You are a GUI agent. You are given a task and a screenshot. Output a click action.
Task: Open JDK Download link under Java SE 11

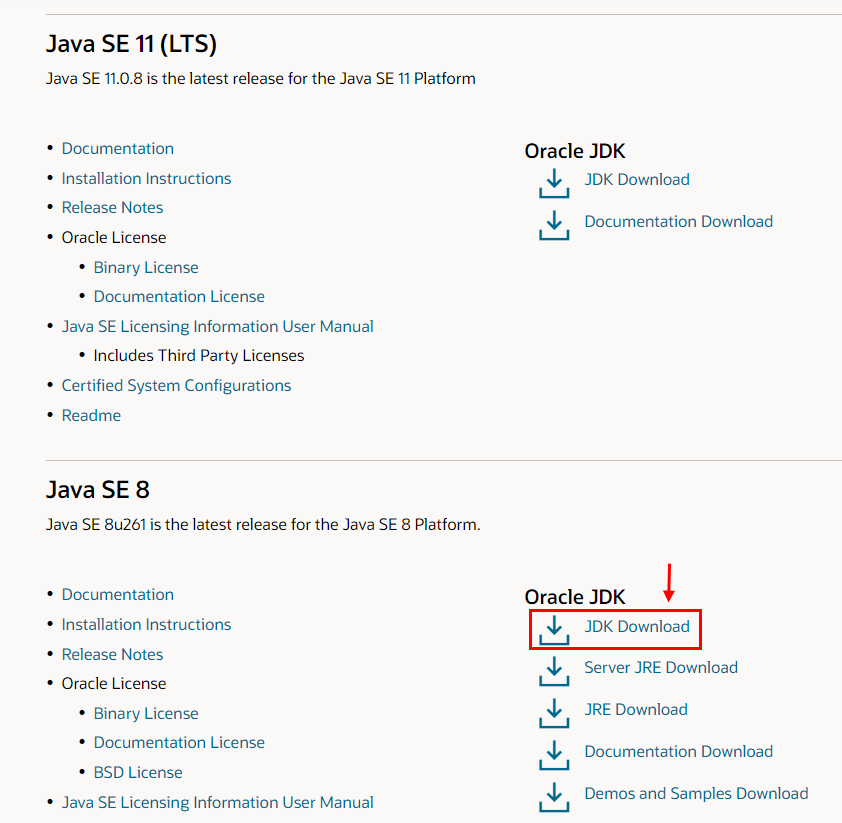tap(637, 179)
